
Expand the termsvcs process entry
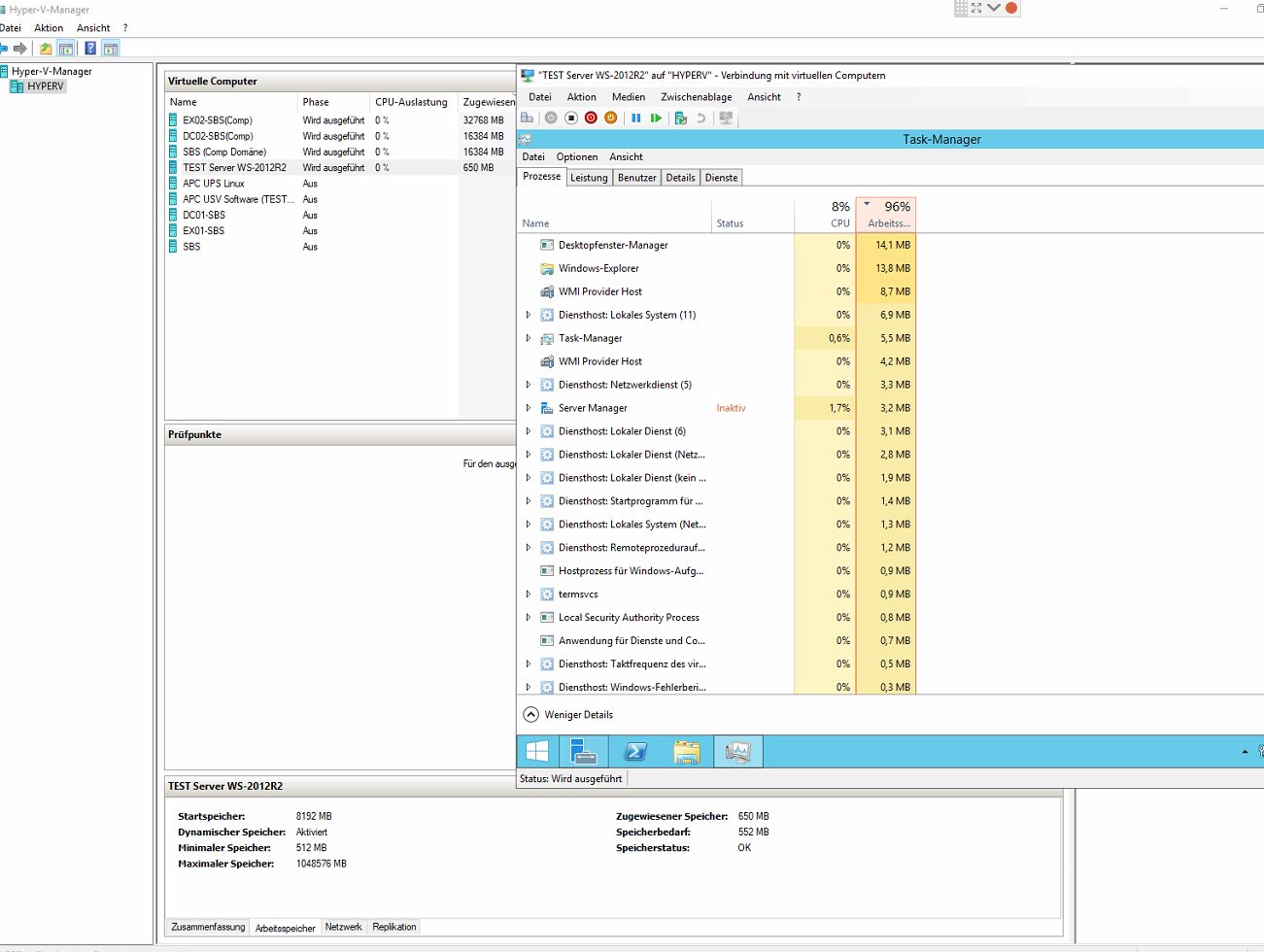(x=529, y=595)
